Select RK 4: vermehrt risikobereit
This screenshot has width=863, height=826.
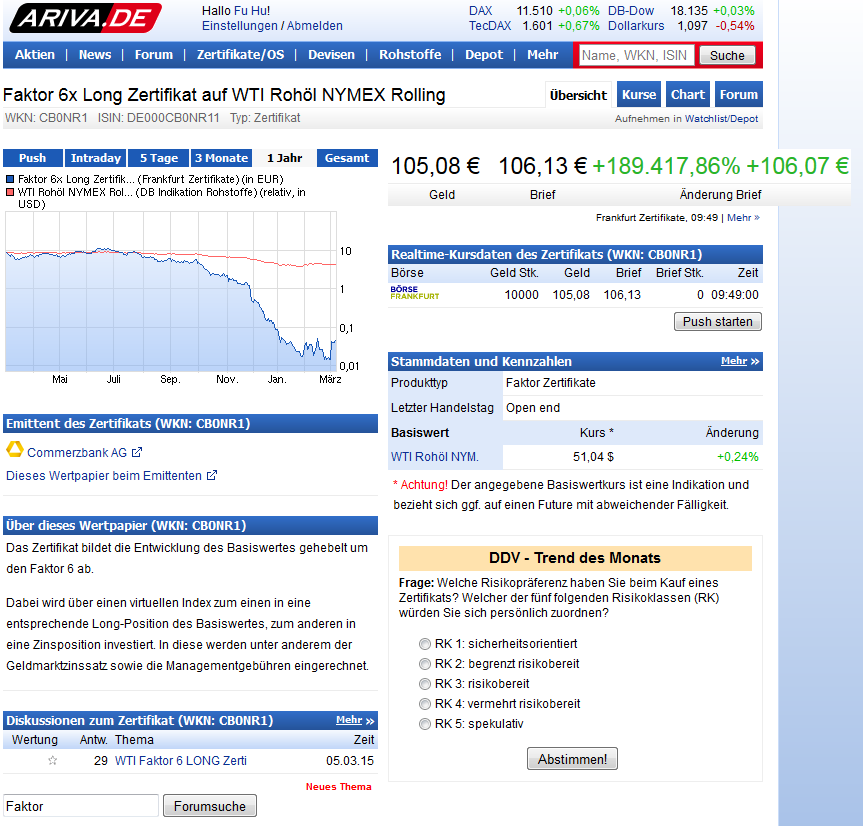(424, 704)
